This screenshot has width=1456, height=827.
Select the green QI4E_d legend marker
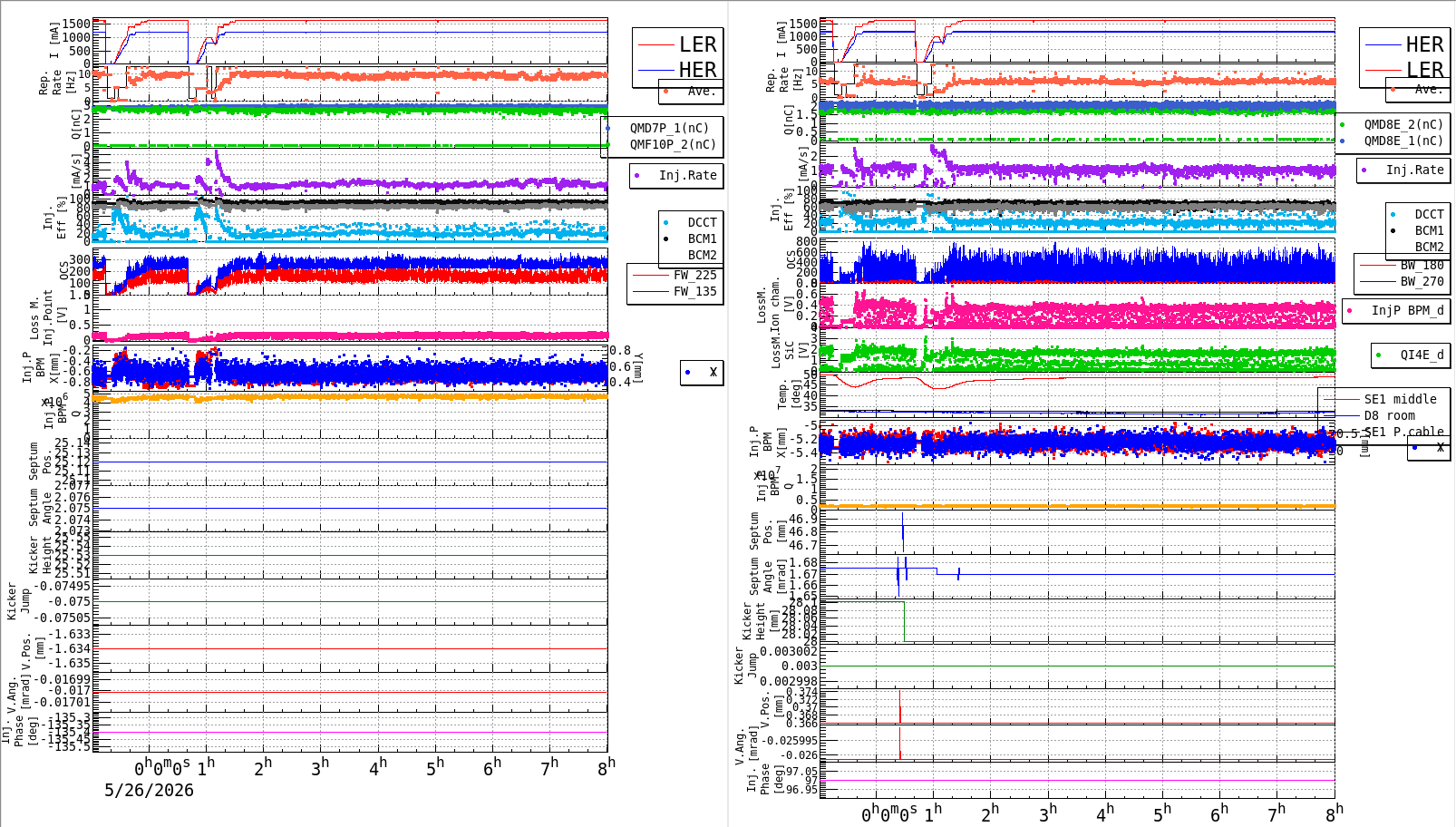(1379, 355)
